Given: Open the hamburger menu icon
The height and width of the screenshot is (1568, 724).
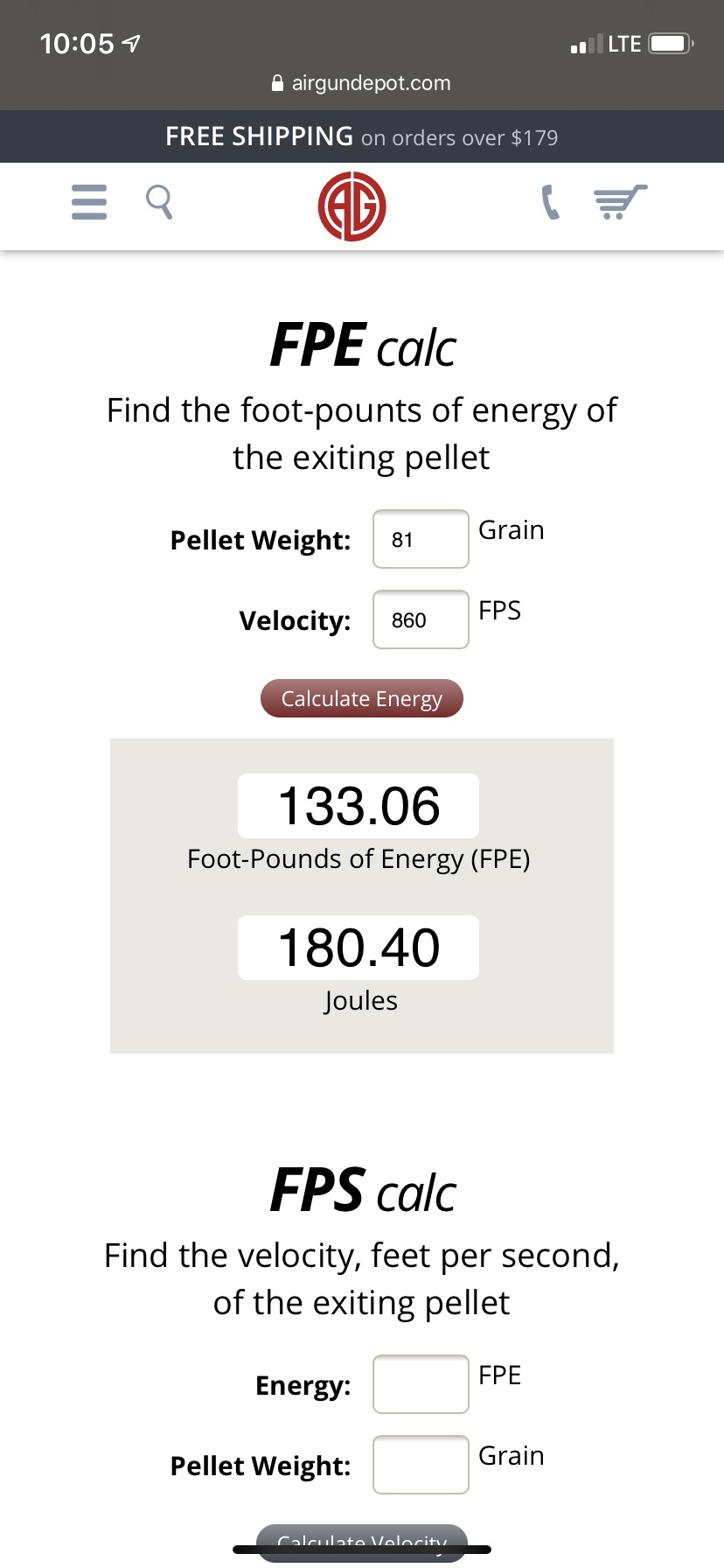Looking at the screenshot, I should [x=89, y=202].
